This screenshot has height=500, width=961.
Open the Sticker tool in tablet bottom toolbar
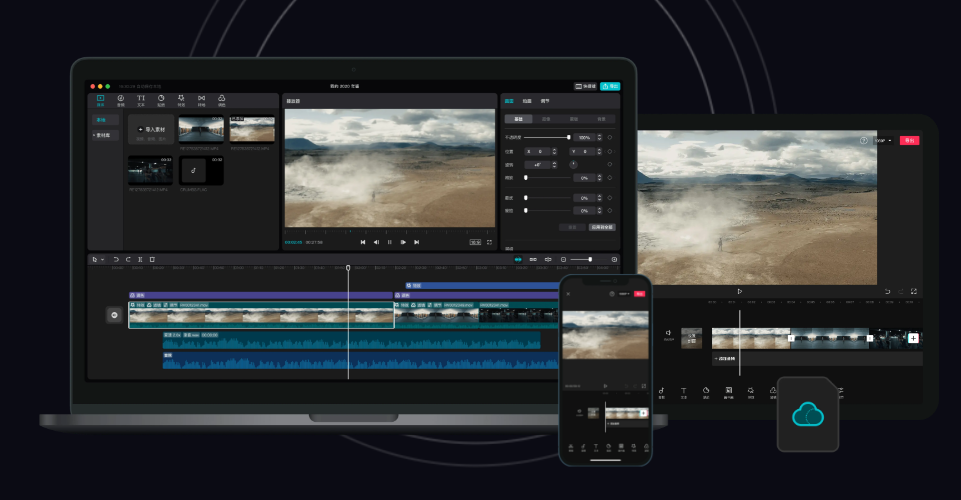coord(706,393)
